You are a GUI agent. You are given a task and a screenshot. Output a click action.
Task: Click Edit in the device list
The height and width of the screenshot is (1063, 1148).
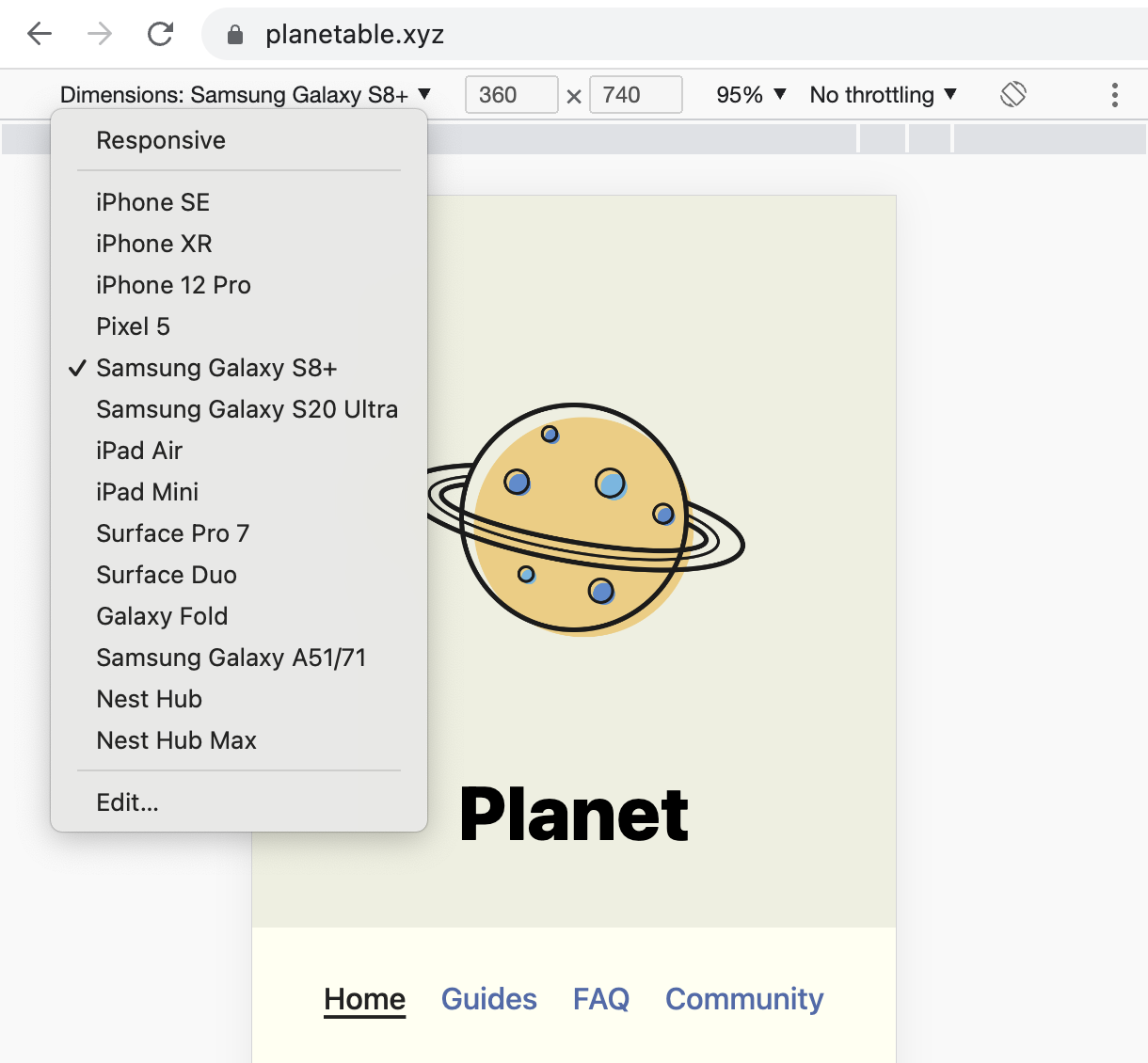point(127,802)
